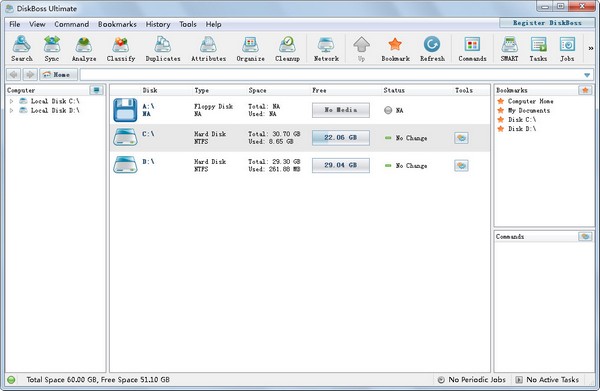Click the SMART disk monitor icon

[x=509, y=49]
